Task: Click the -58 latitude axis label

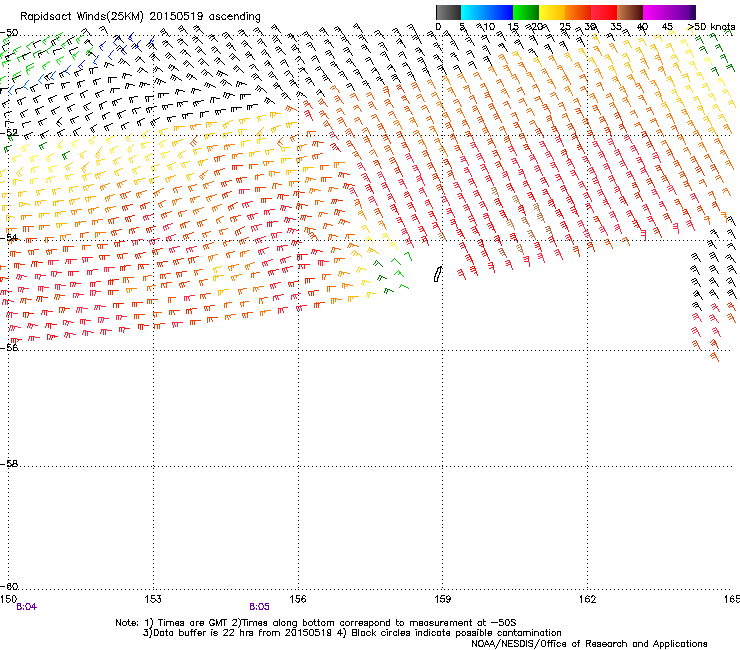Action: pyautogui.click(x=10, y=464)
